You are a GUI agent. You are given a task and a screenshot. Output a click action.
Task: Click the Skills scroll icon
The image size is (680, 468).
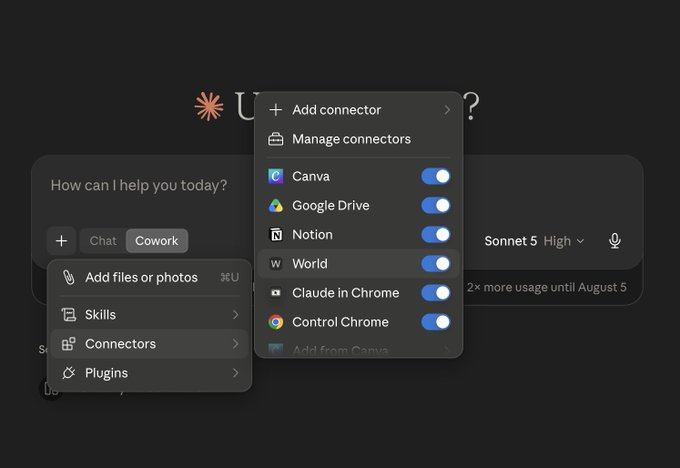(69, 314)
